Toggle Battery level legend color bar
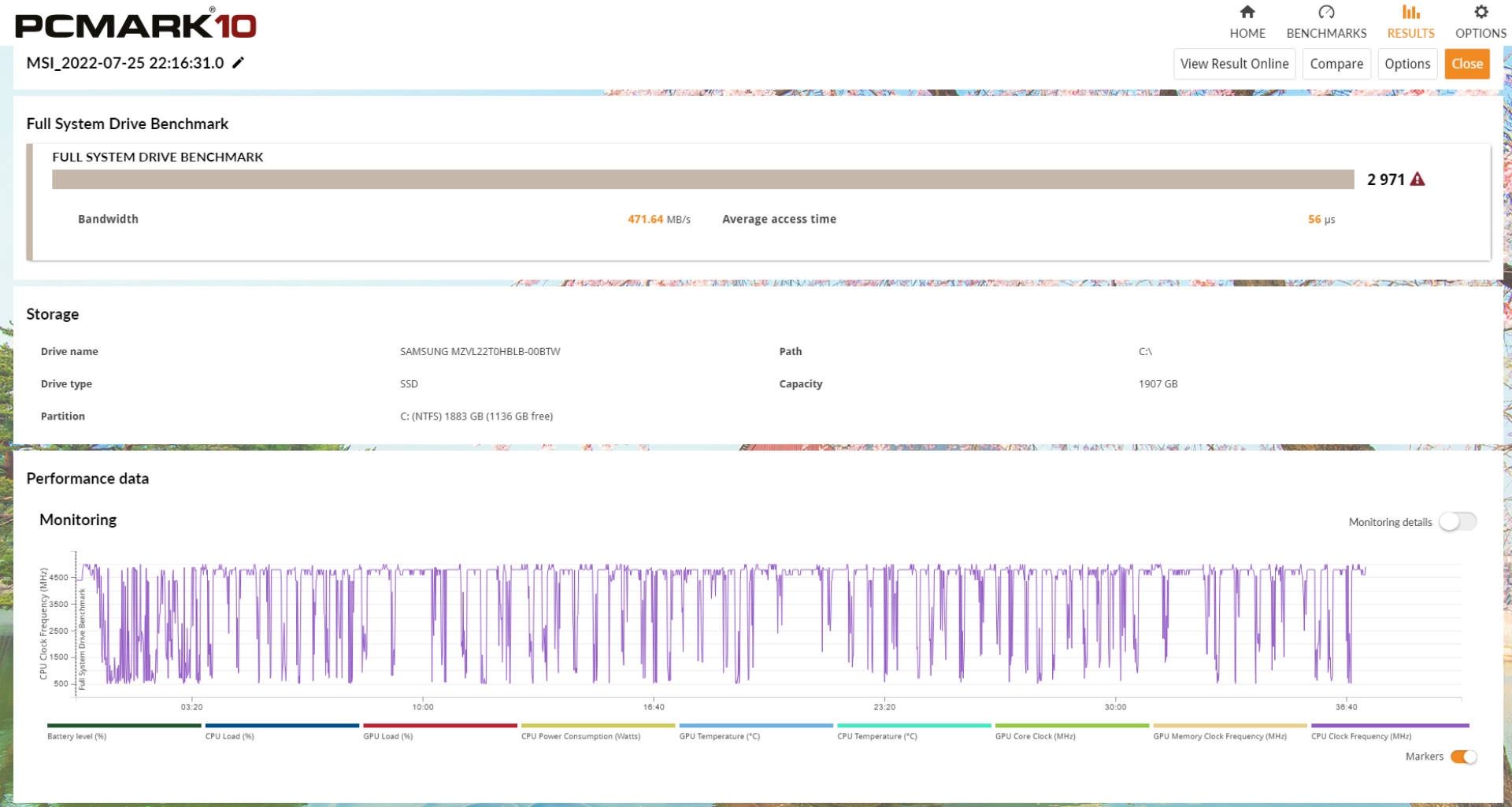The height and width of the screenshot is (807, 1512). pyautogui.click(x=124, y=725)
